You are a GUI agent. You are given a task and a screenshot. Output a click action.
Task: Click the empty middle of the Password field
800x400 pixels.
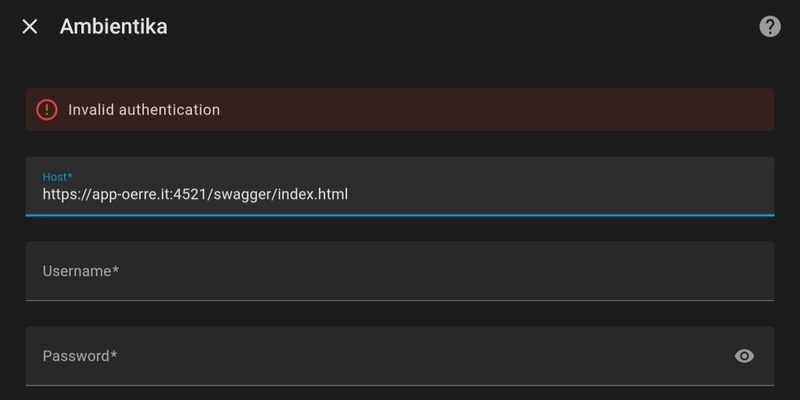[x=400, y=356]
